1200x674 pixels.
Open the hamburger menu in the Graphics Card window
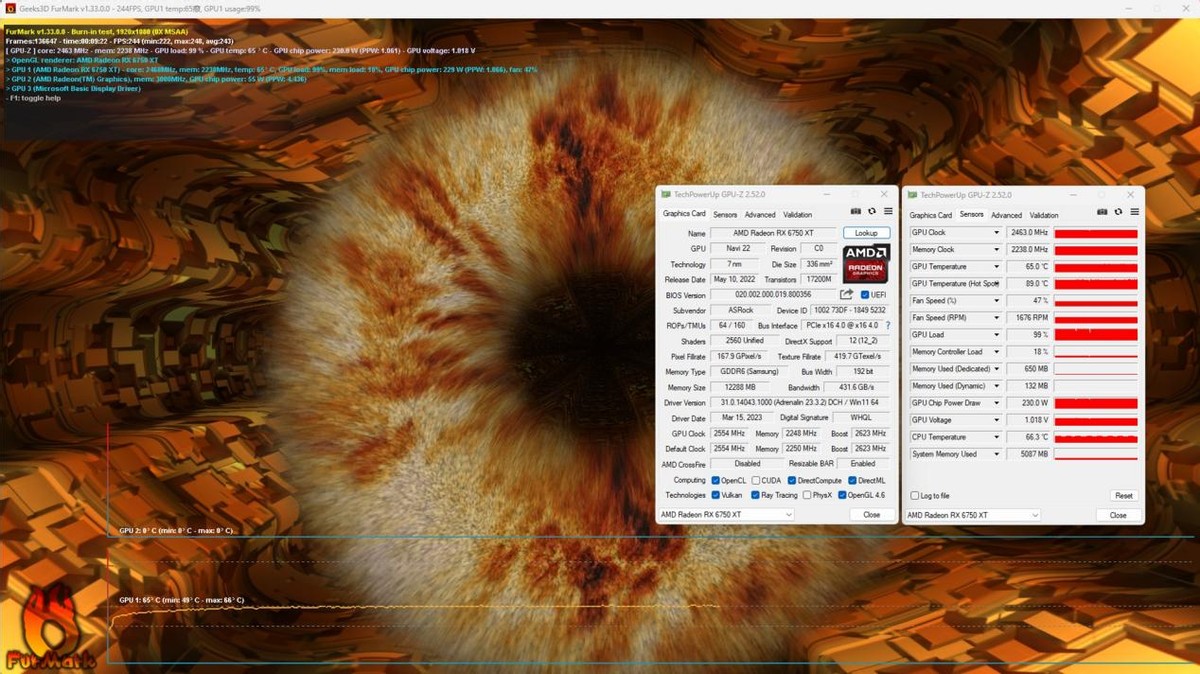(x=887, y=212)
